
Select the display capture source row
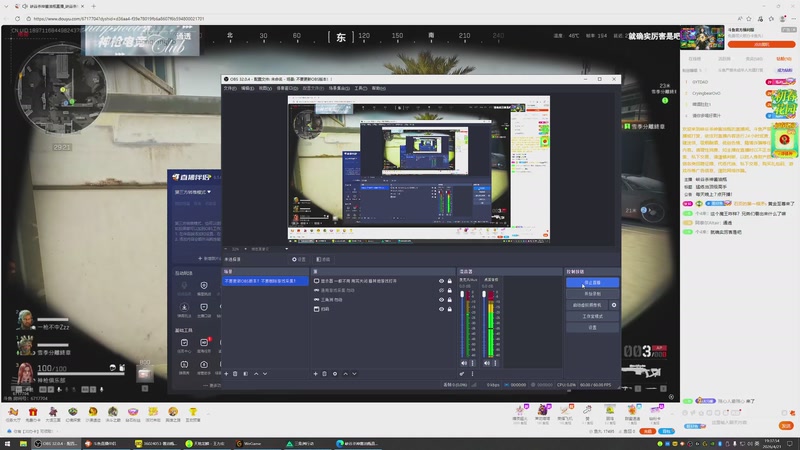pos(383,281)
